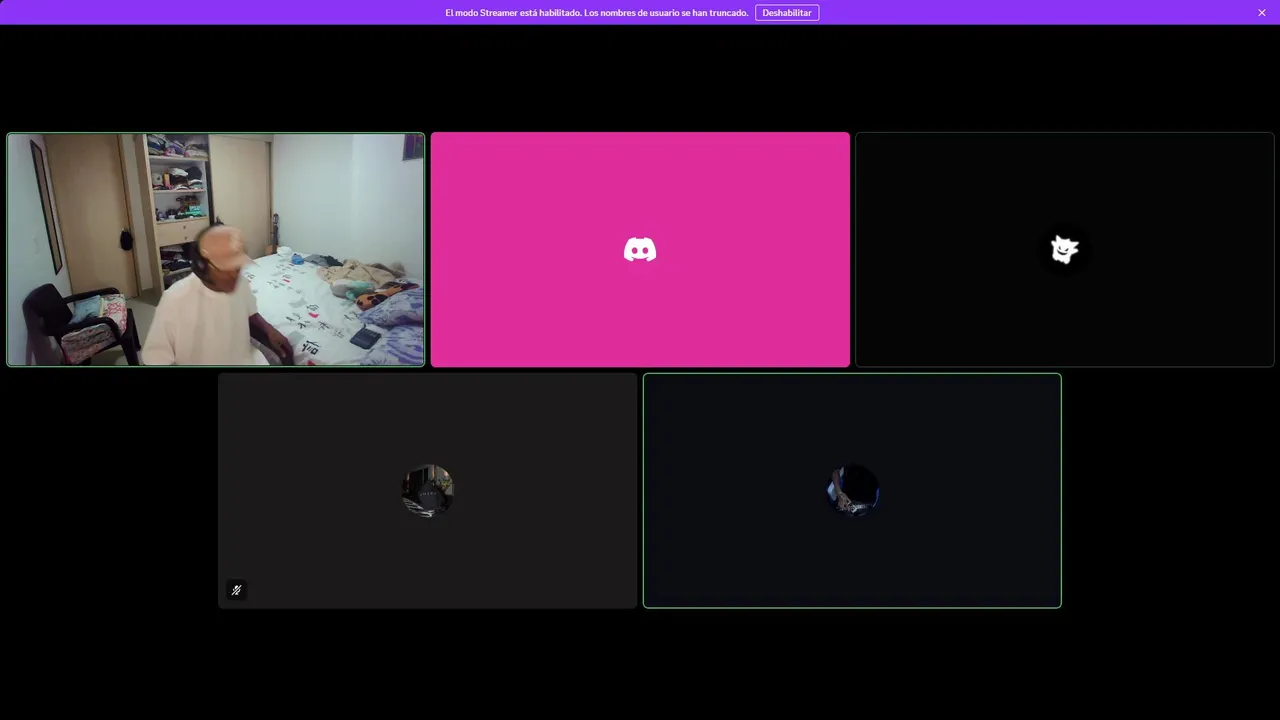1280x720 pixels.
Task: Click the white creature avatar in the black tile
Action: (x=1065, y=249)
